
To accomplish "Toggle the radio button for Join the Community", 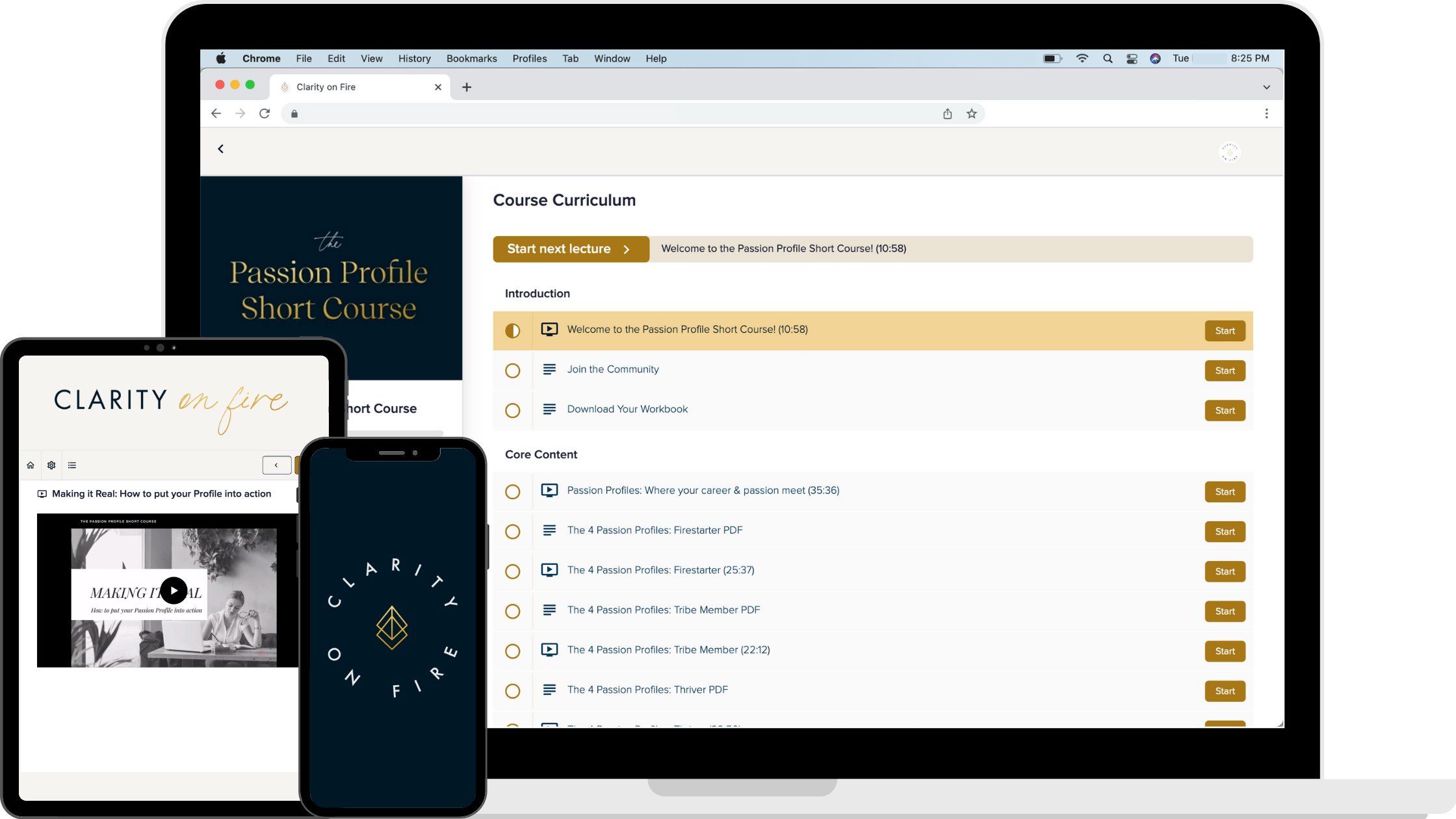I will (x=513, y=370).
